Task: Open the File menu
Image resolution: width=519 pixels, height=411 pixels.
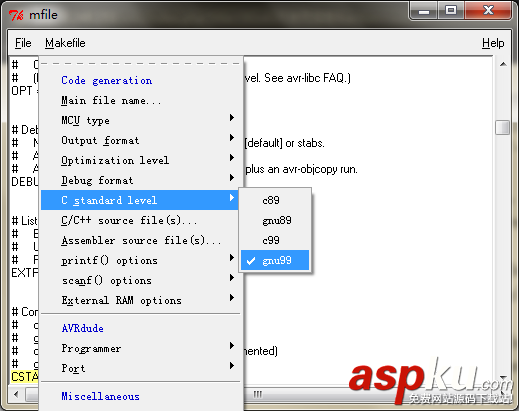Action: [23, 43]
